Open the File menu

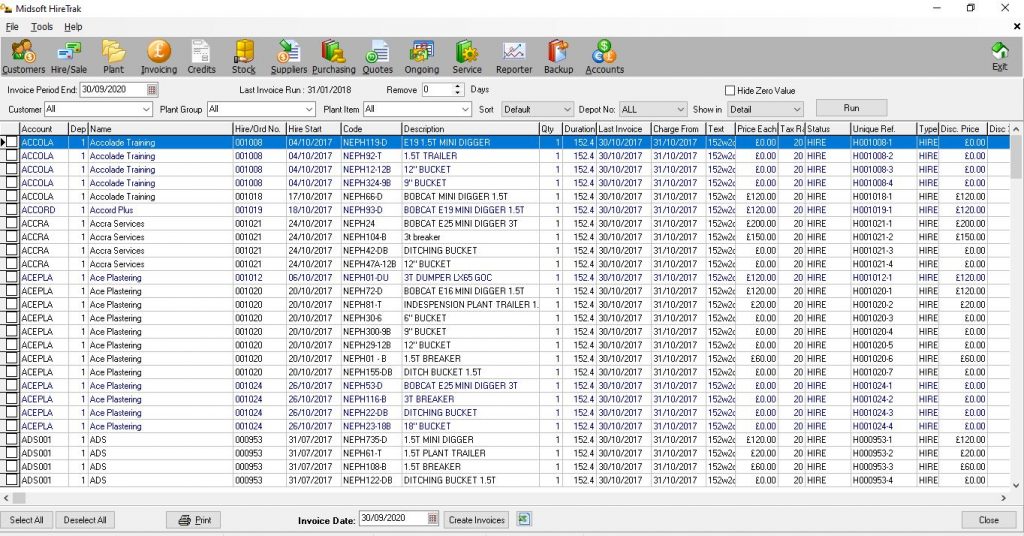click(12, 27)
